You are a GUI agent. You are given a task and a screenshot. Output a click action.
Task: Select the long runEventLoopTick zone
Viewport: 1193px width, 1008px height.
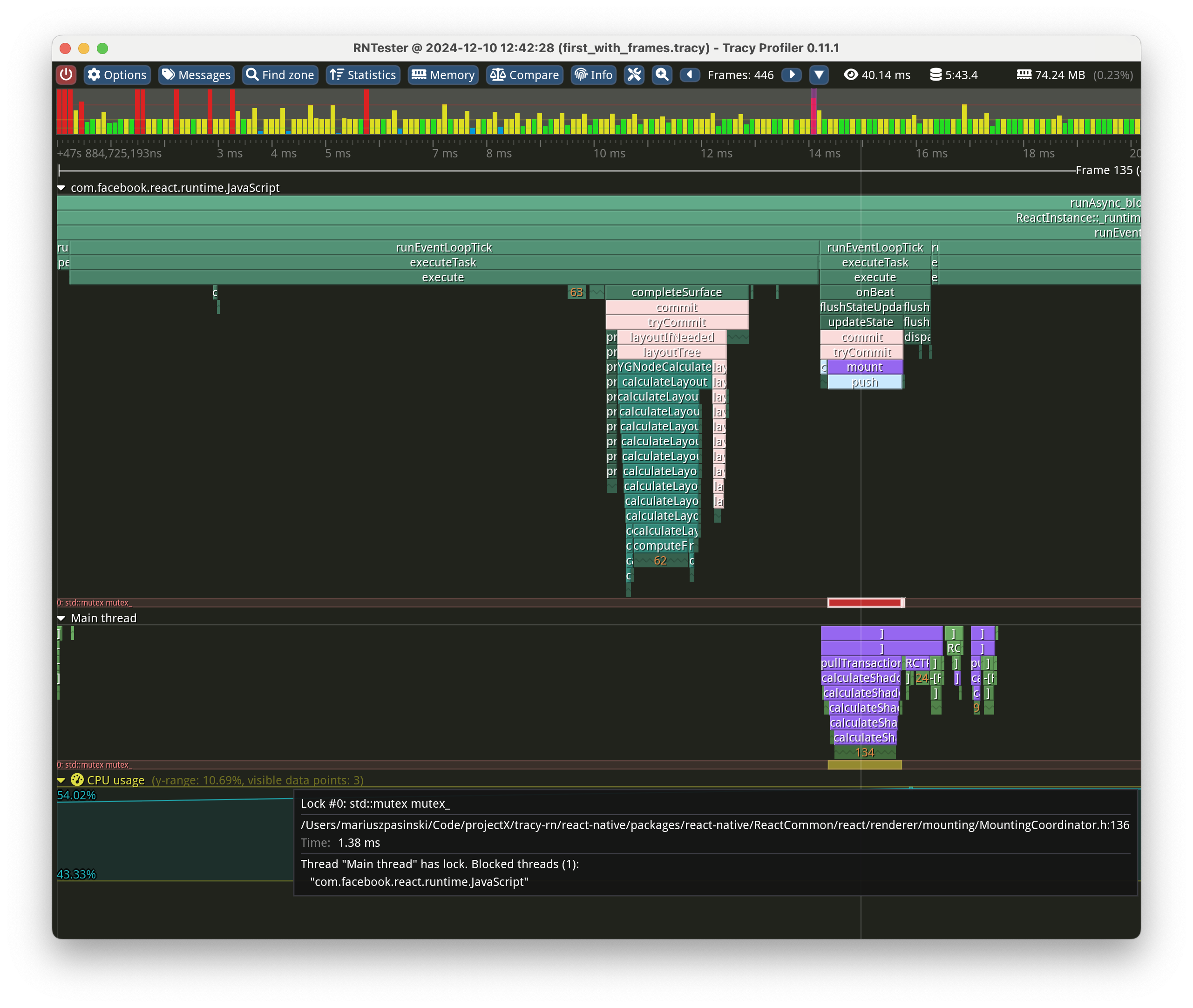[444, 247]
